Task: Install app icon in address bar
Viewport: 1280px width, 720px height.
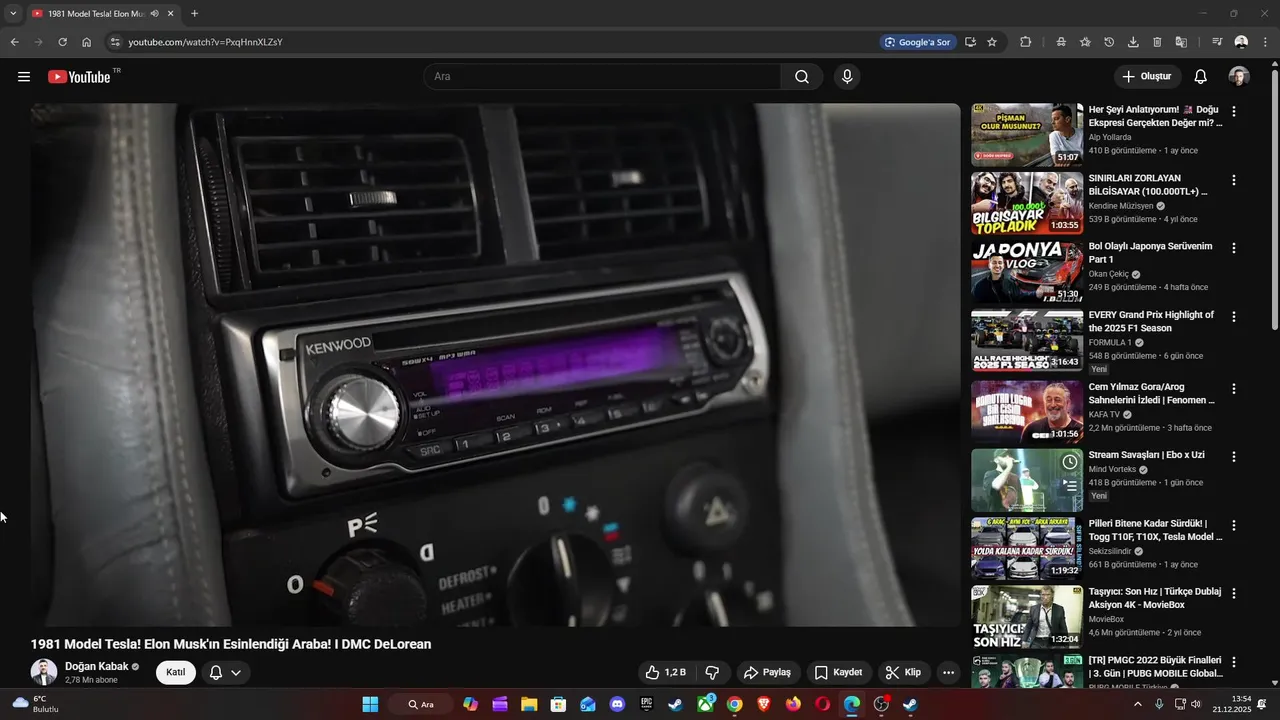Action: click(x=970, y=42)
